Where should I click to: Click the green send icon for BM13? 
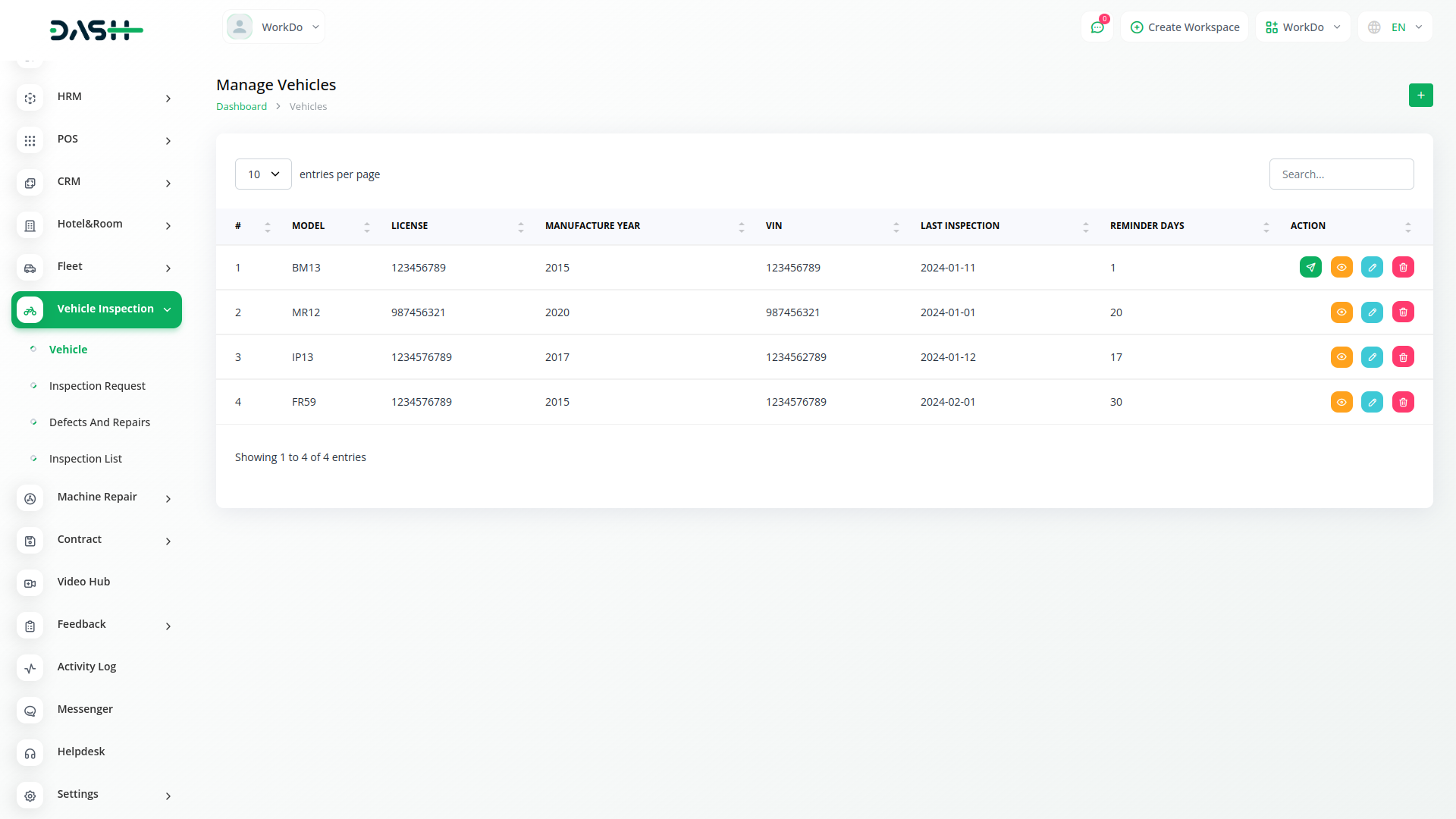pyautogui.click(x=1310, y=267)
